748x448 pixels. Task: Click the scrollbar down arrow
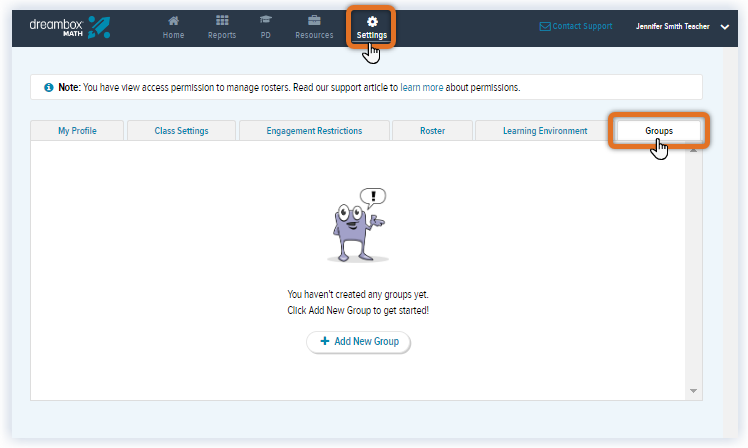coord(693,390)
